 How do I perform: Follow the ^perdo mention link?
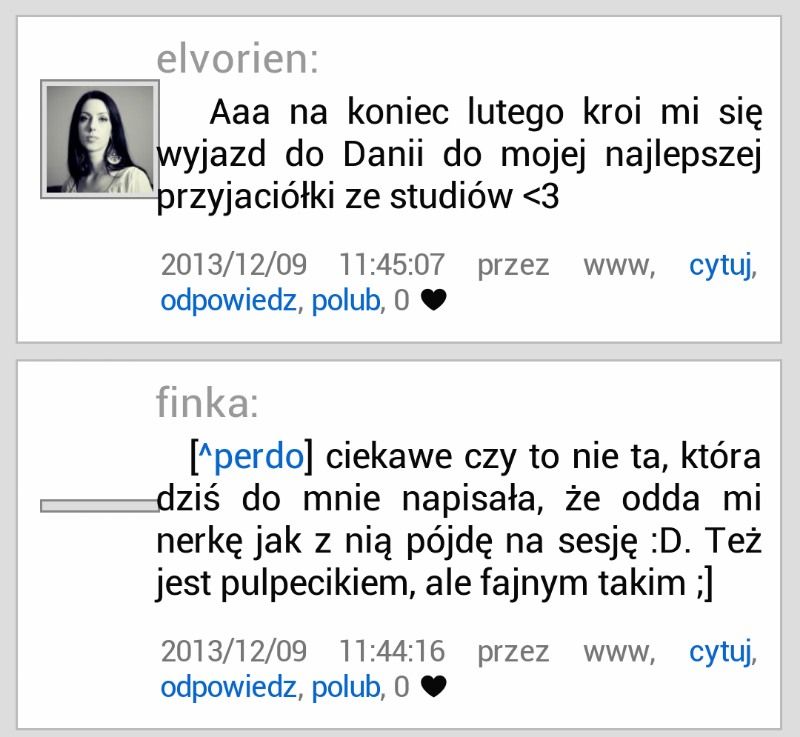coord(251,456)
